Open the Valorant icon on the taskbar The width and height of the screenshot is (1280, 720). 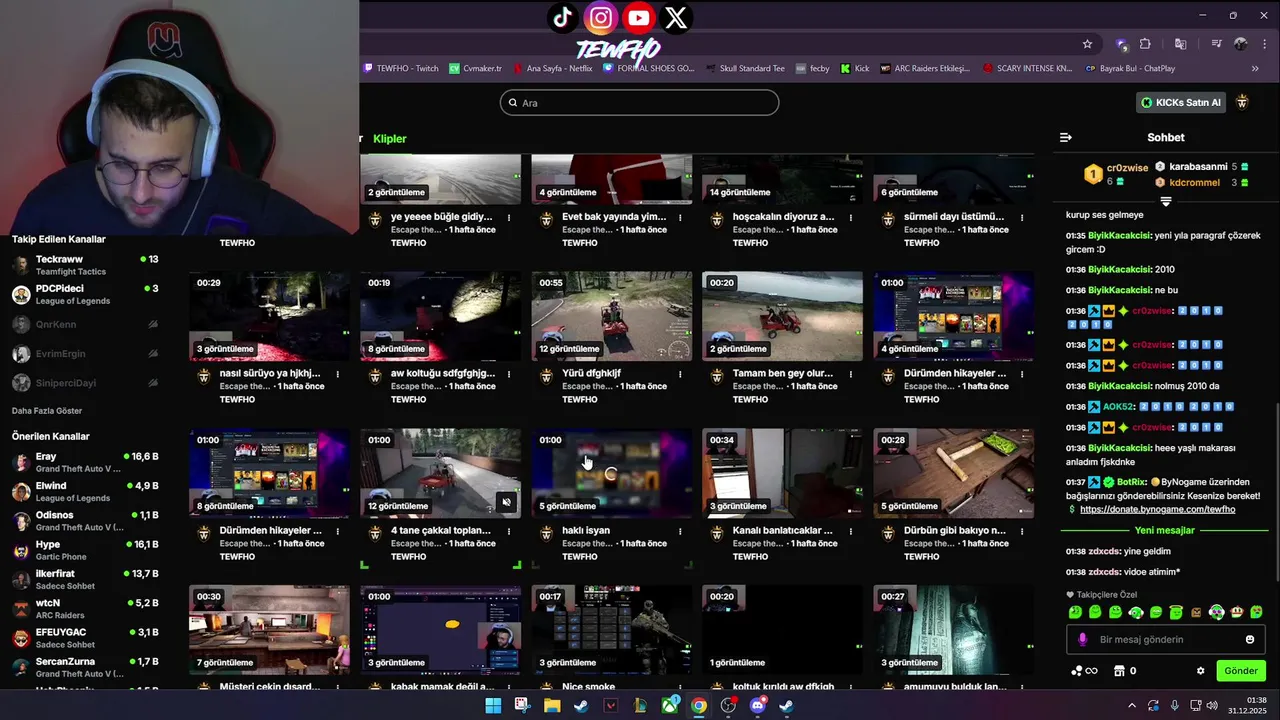click(610, 706)
